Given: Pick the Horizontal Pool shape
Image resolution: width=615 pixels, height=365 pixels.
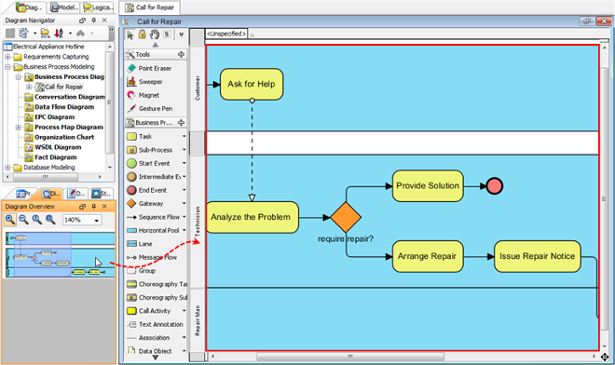Looking at the screenshot, I should (153, 230).
